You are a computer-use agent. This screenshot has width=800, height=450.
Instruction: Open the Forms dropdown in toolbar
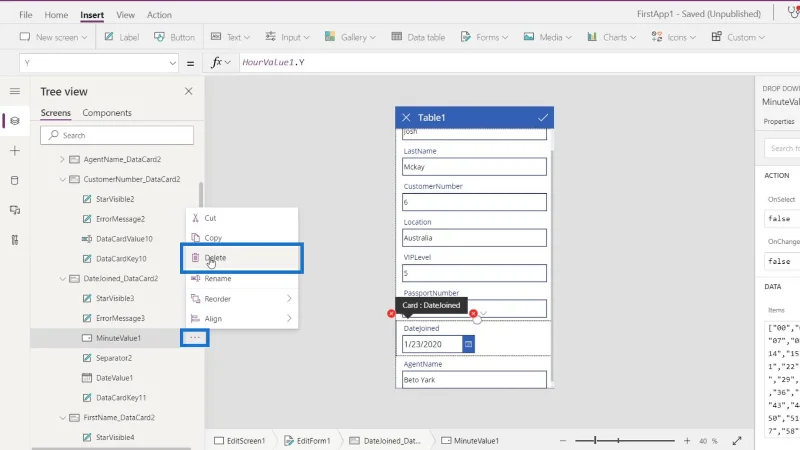coord(484,37)
